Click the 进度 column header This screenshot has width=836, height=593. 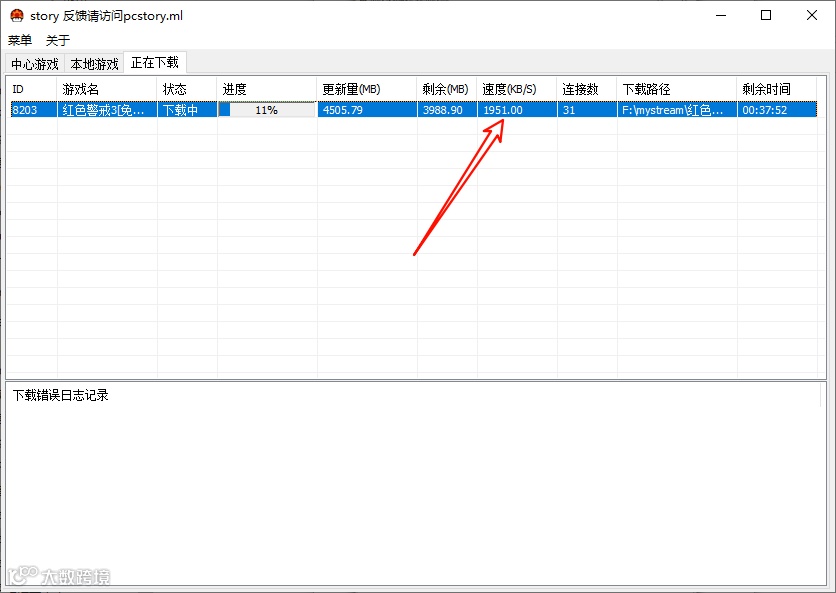click(x=267, y=89)
